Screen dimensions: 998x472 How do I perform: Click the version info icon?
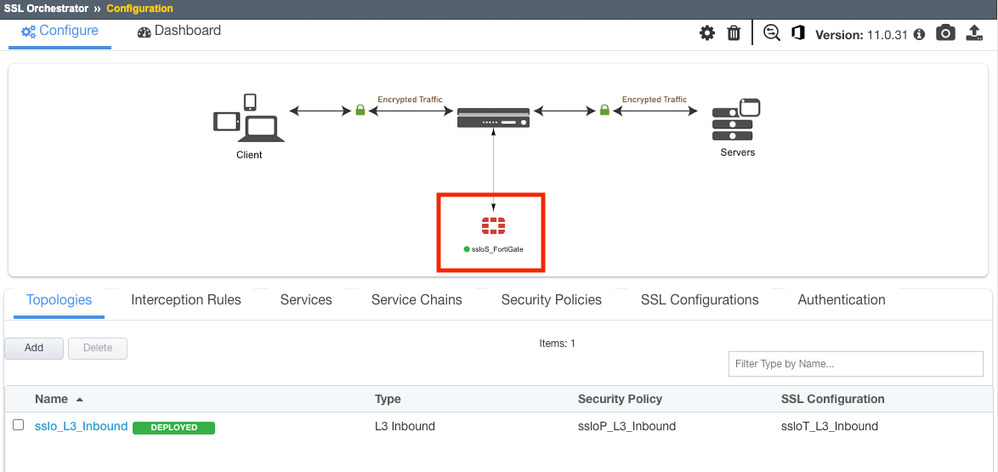click(919, 34)
